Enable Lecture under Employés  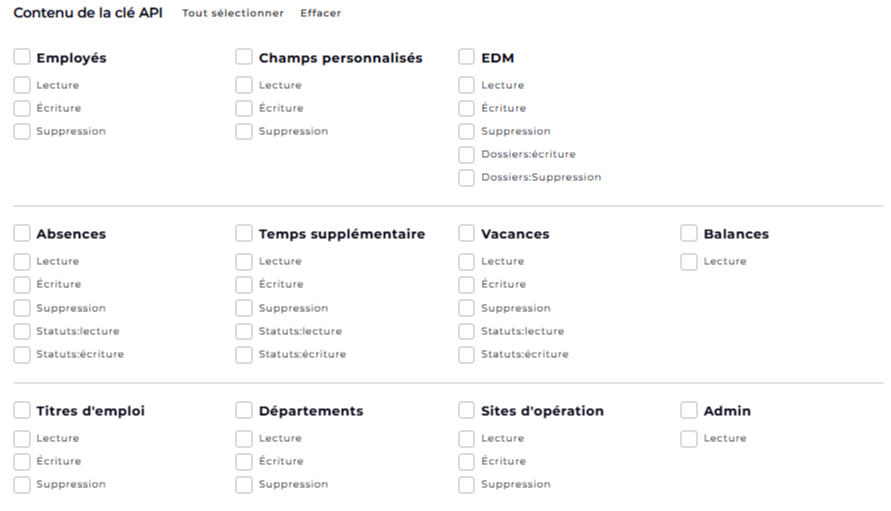(22, 85)
